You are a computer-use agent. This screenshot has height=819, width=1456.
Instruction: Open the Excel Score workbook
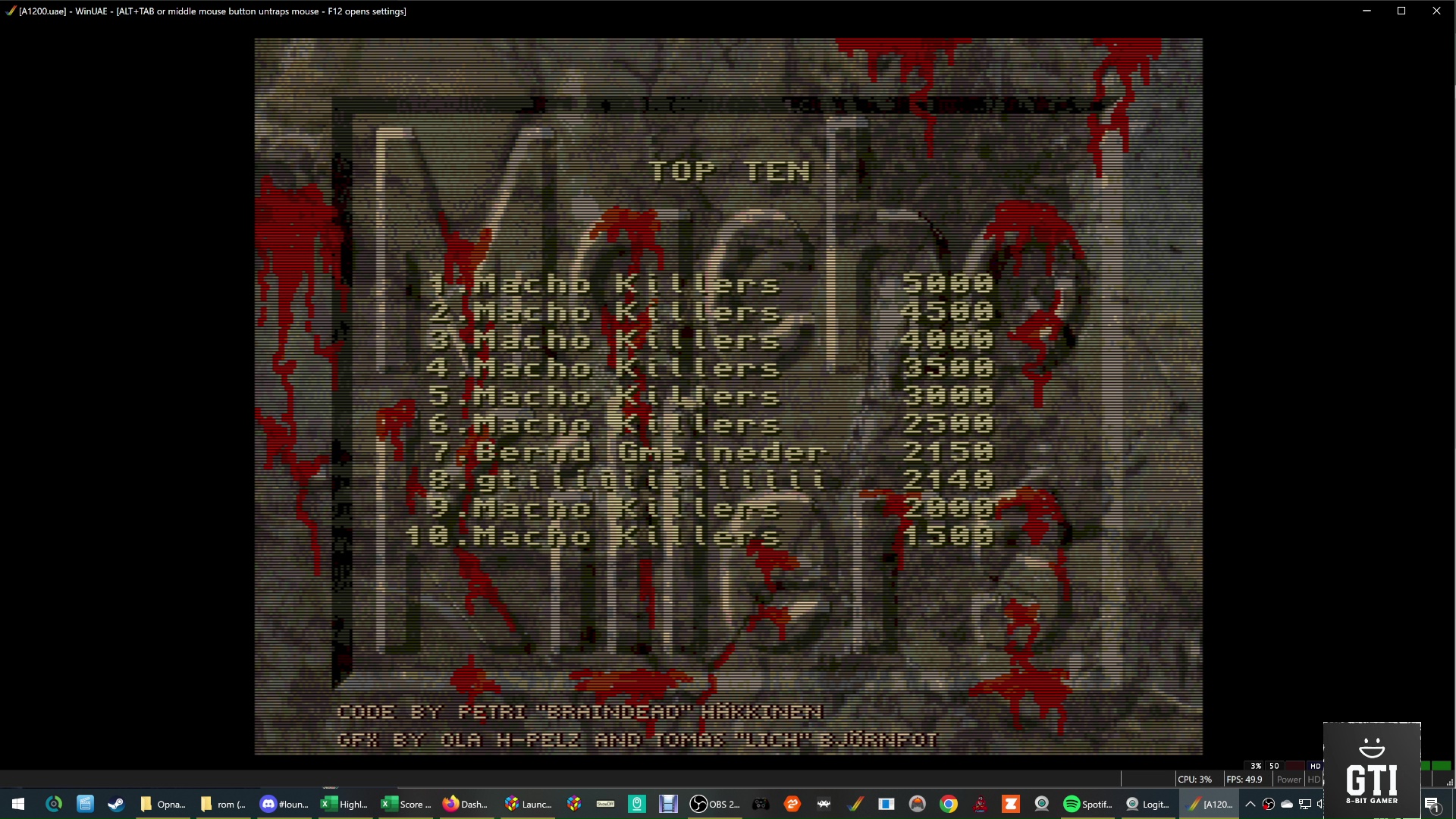405,804
